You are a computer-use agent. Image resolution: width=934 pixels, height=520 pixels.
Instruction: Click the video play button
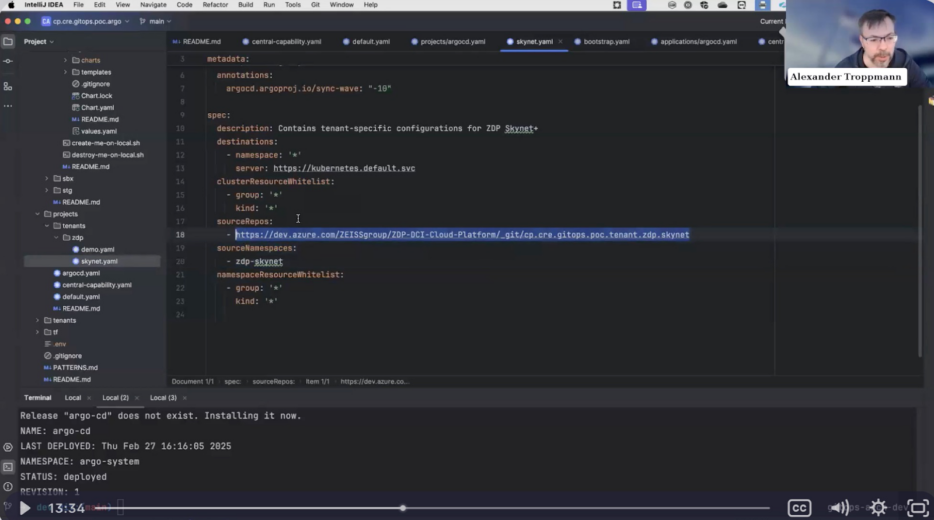tap(24, 508)
